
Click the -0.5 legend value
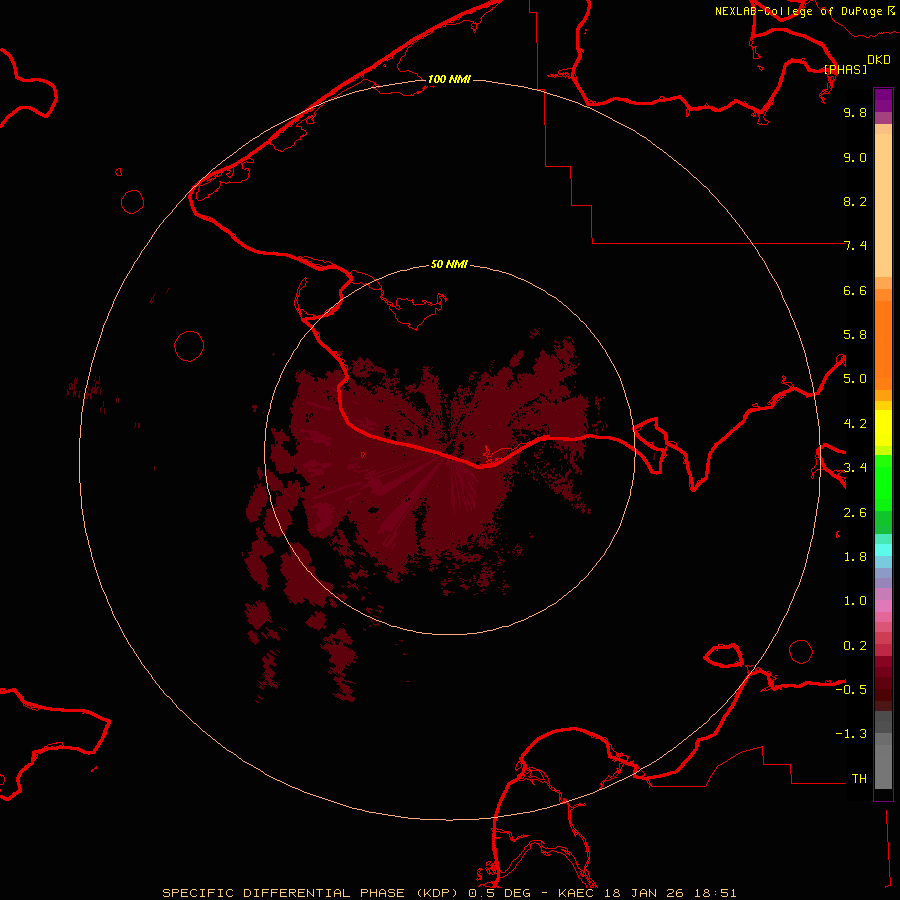[x=851, y=690]
